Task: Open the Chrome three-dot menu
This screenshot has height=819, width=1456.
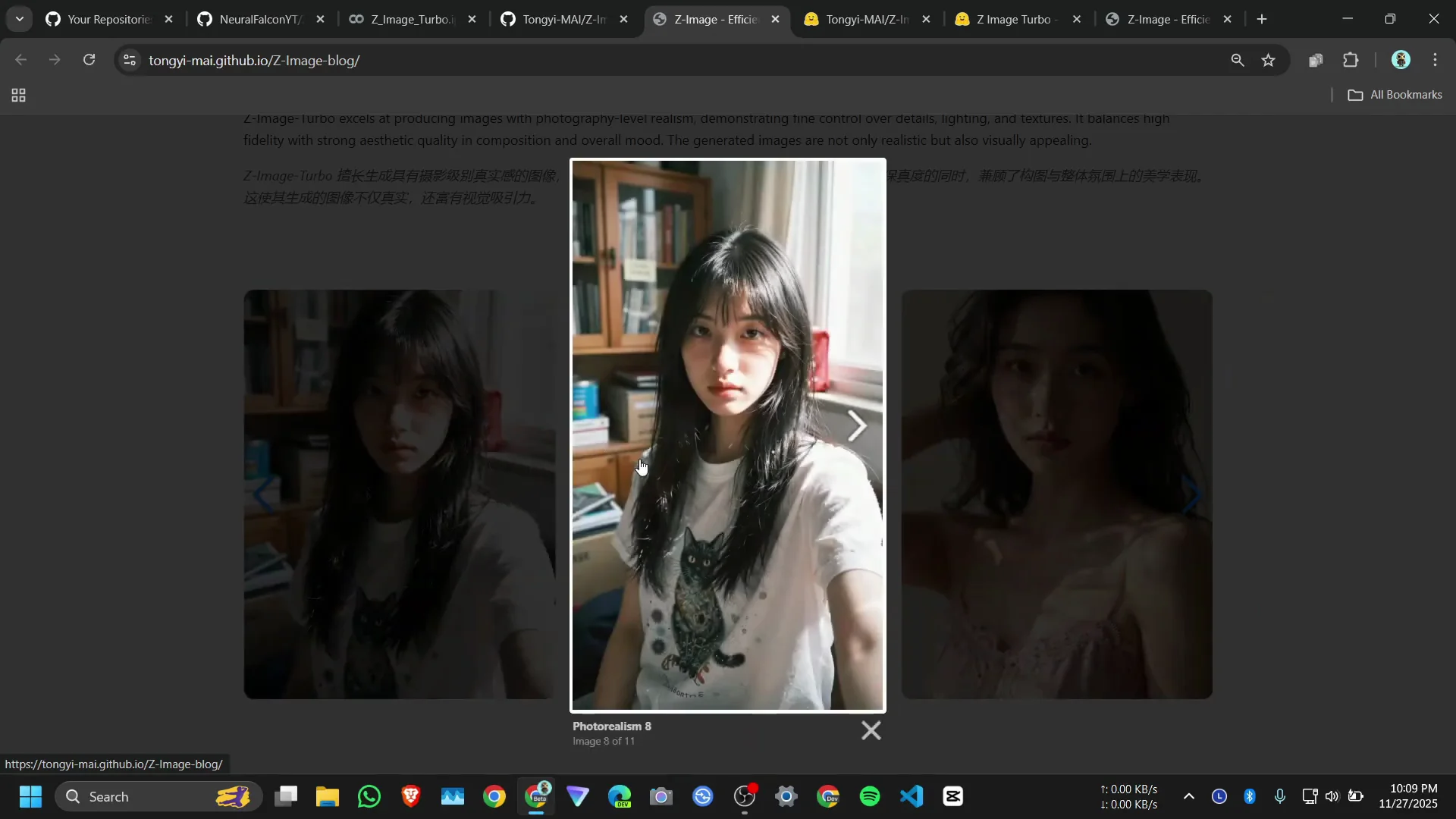Action: click(x=1436, y=60)
